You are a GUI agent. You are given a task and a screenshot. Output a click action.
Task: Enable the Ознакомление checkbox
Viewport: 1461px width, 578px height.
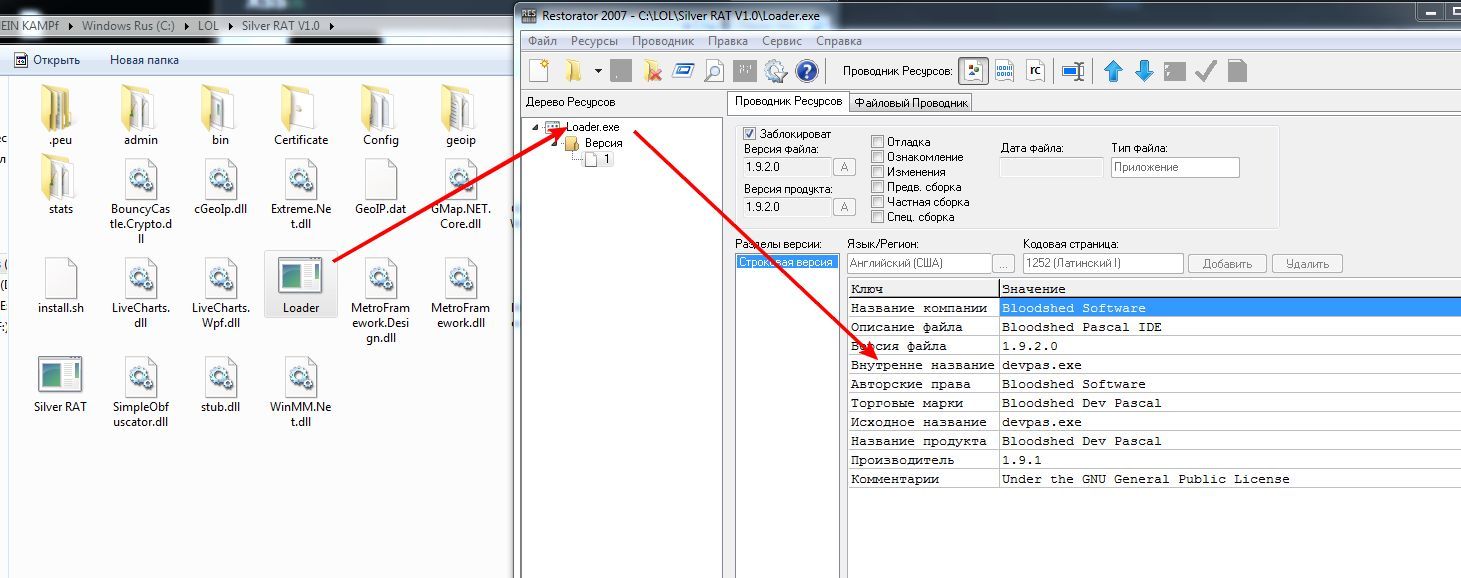pyautogui.click(x=877, y=157)
